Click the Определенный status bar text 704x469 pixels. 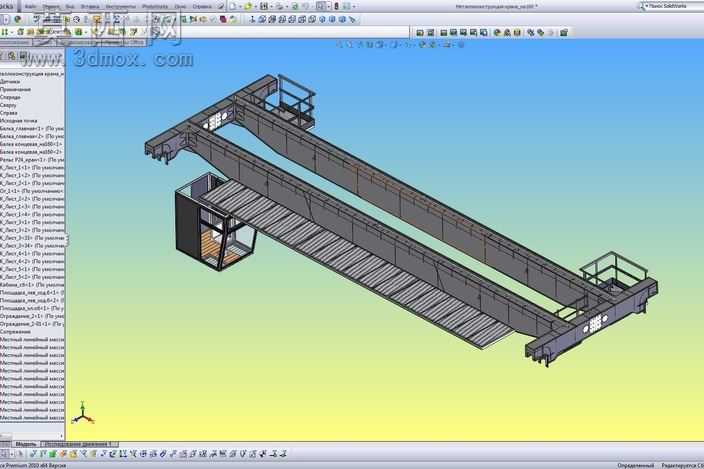[635, 465]
